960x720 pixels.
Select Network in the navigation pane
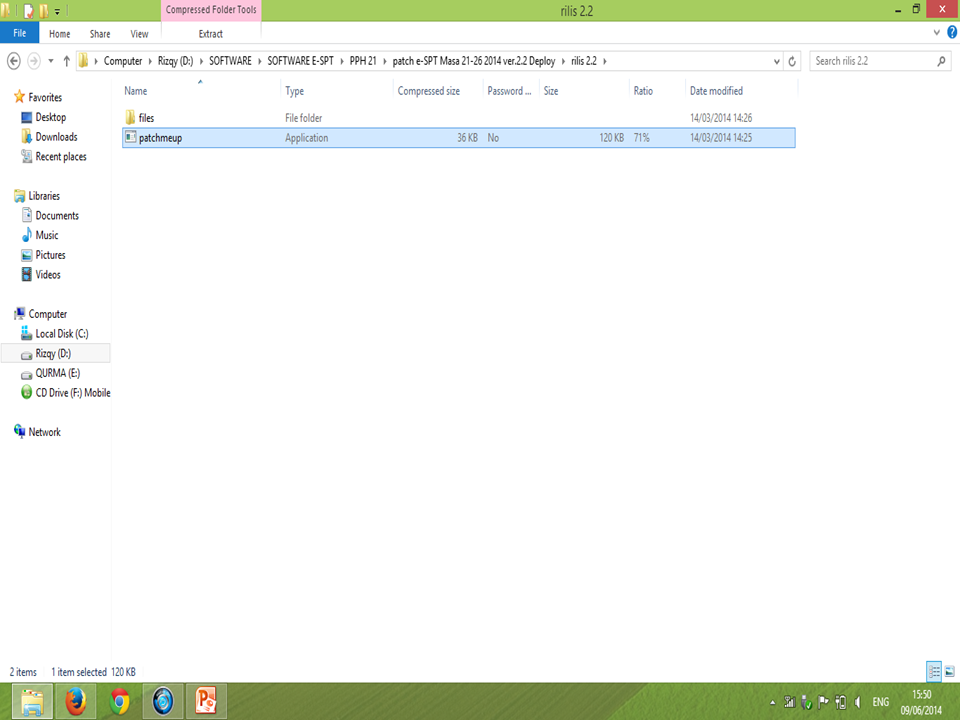(45, 432)
